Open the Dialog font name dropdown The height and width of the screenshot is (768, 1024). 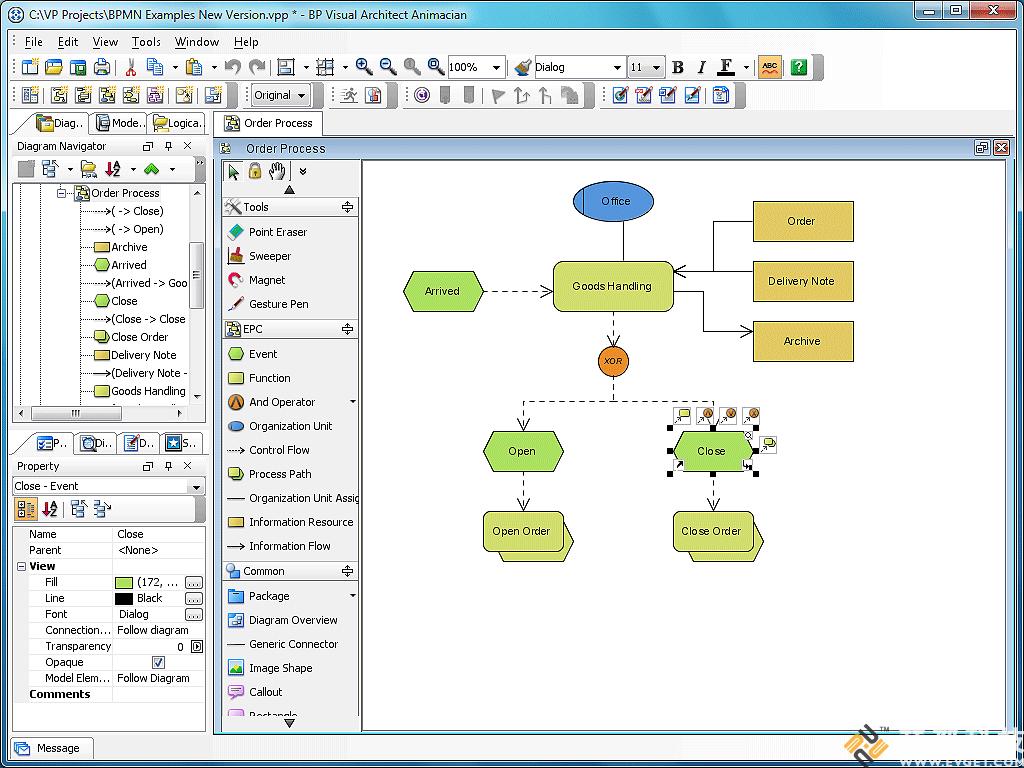(616, 67)
